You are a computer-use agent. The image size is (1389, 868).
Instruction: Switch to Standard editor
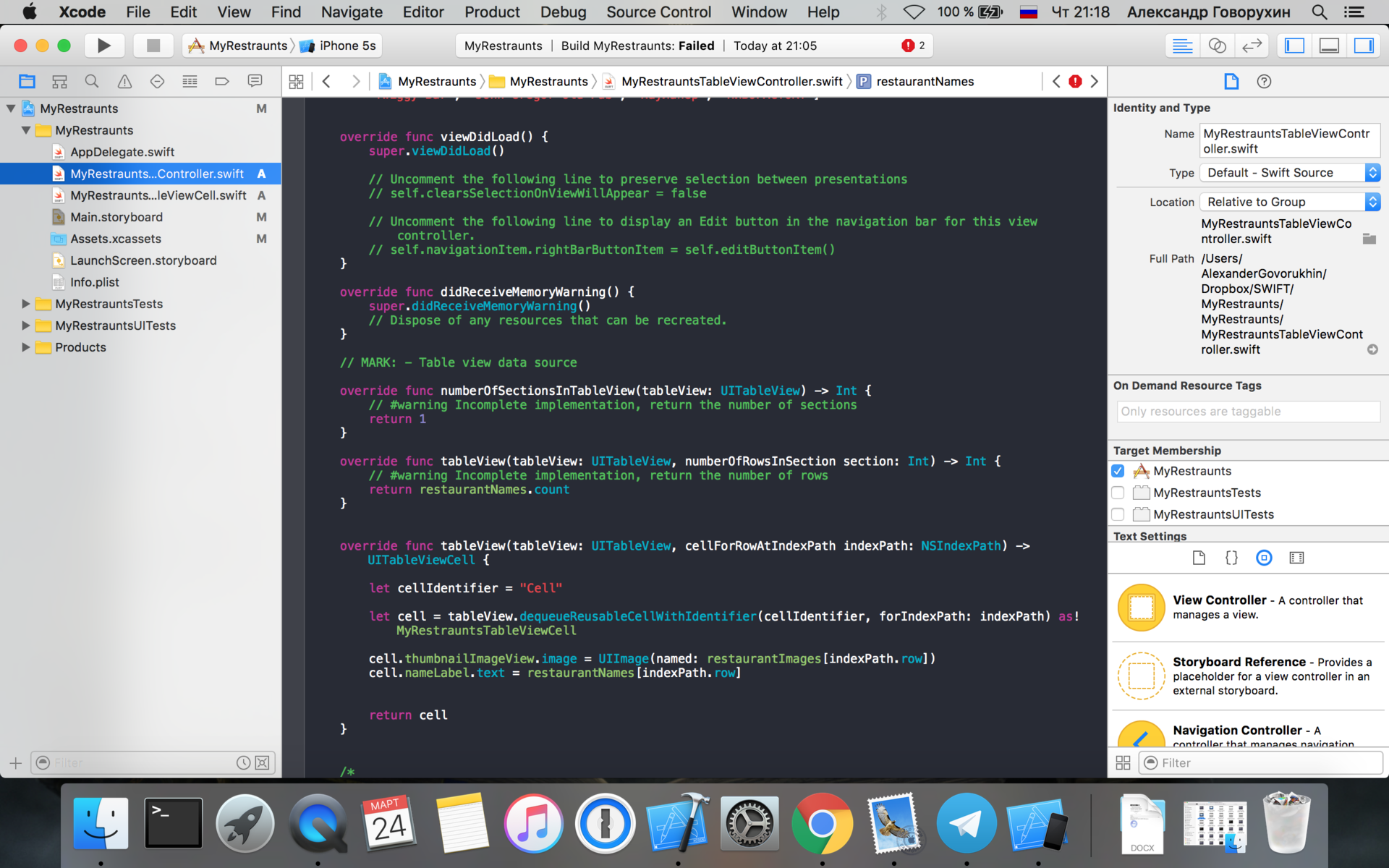pos(1182,46)
